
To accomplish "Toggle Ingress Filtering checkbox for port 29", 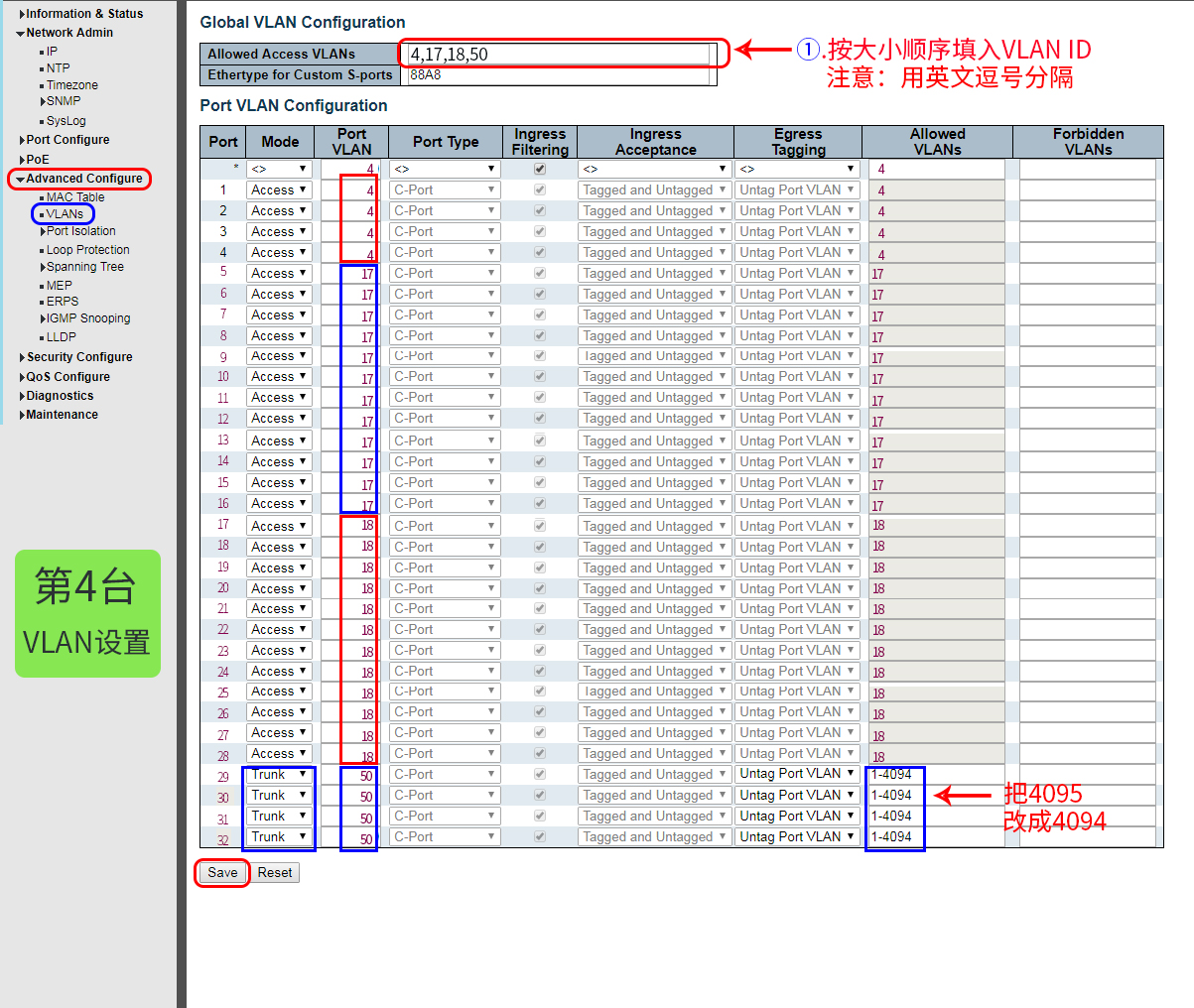I will click(x=540, y=775).
